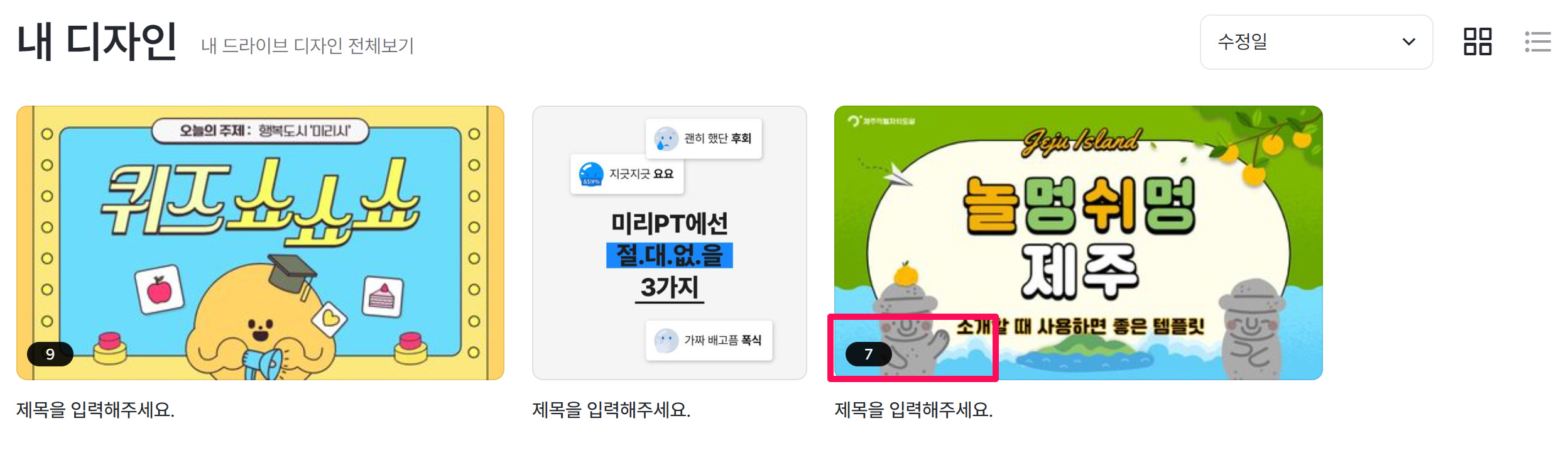
Task: Click the 지긋지긋 ㅇㅇ bubble icon
Action: click(591, 174)
